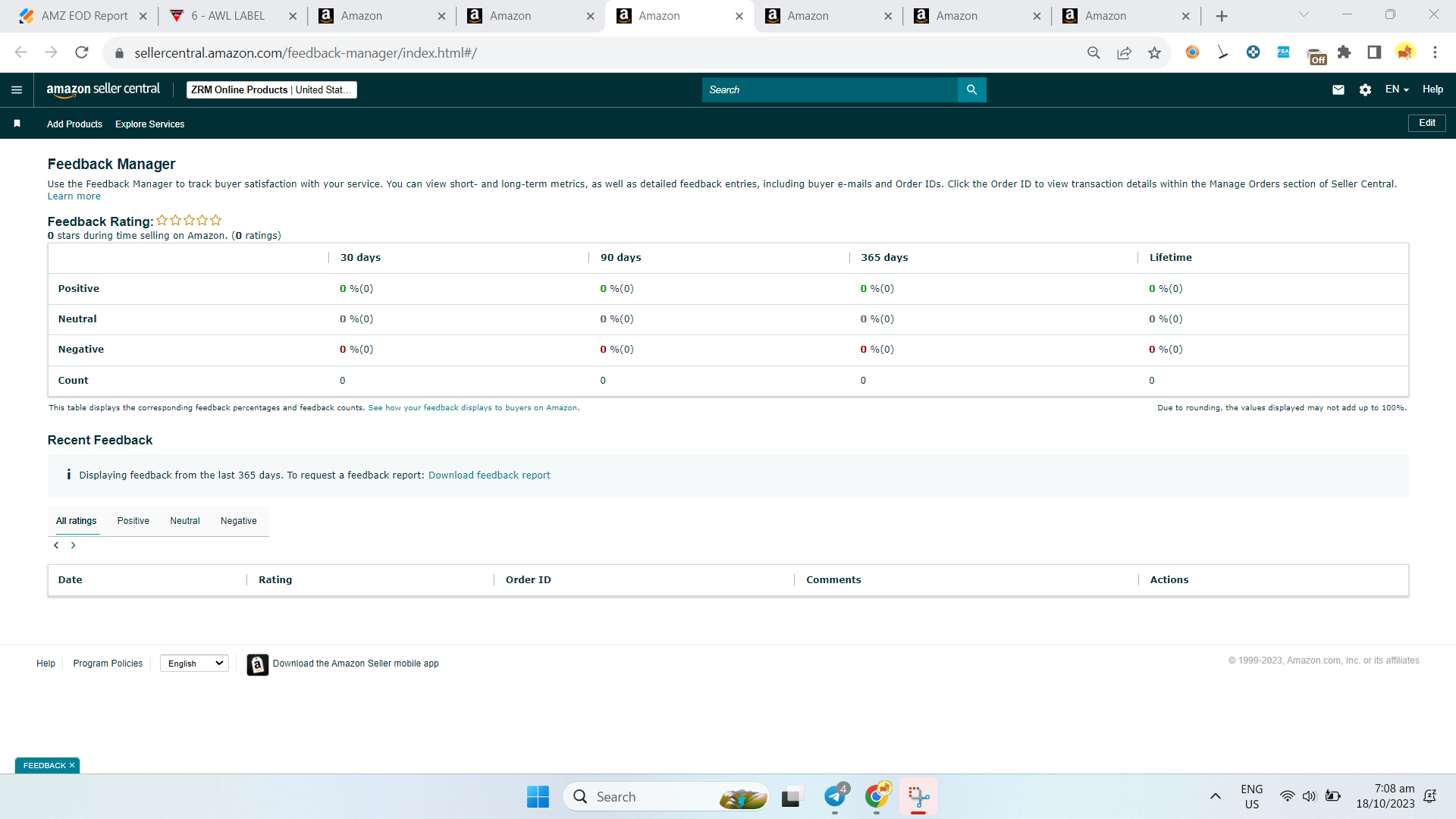1456x819 pixels.
Task: Click the FEEDBACK widget button
Action: (44, 766)
